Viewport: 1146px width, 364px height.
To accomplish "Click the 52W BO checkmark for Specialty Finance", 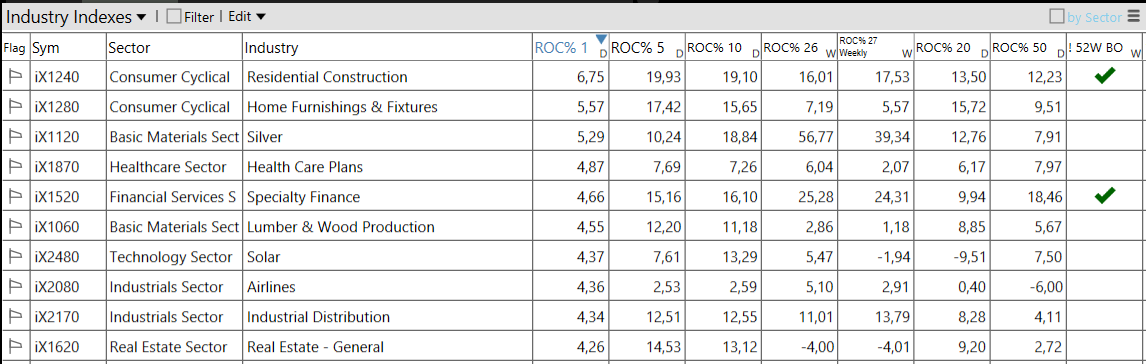I will tap(1104, 196).
